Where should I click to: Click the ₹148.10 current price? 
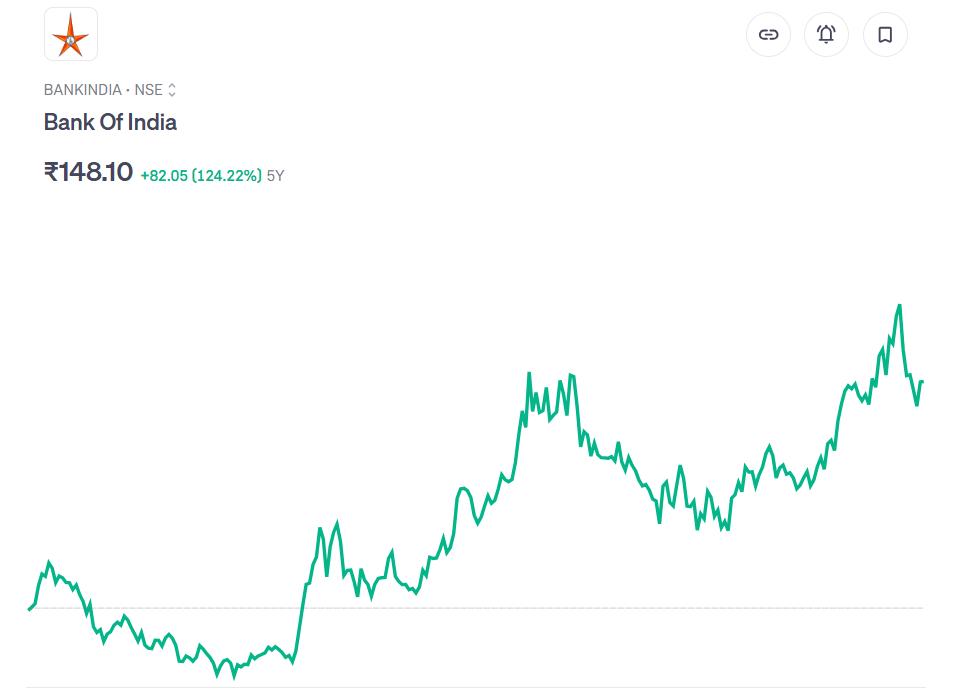(88, 172)
